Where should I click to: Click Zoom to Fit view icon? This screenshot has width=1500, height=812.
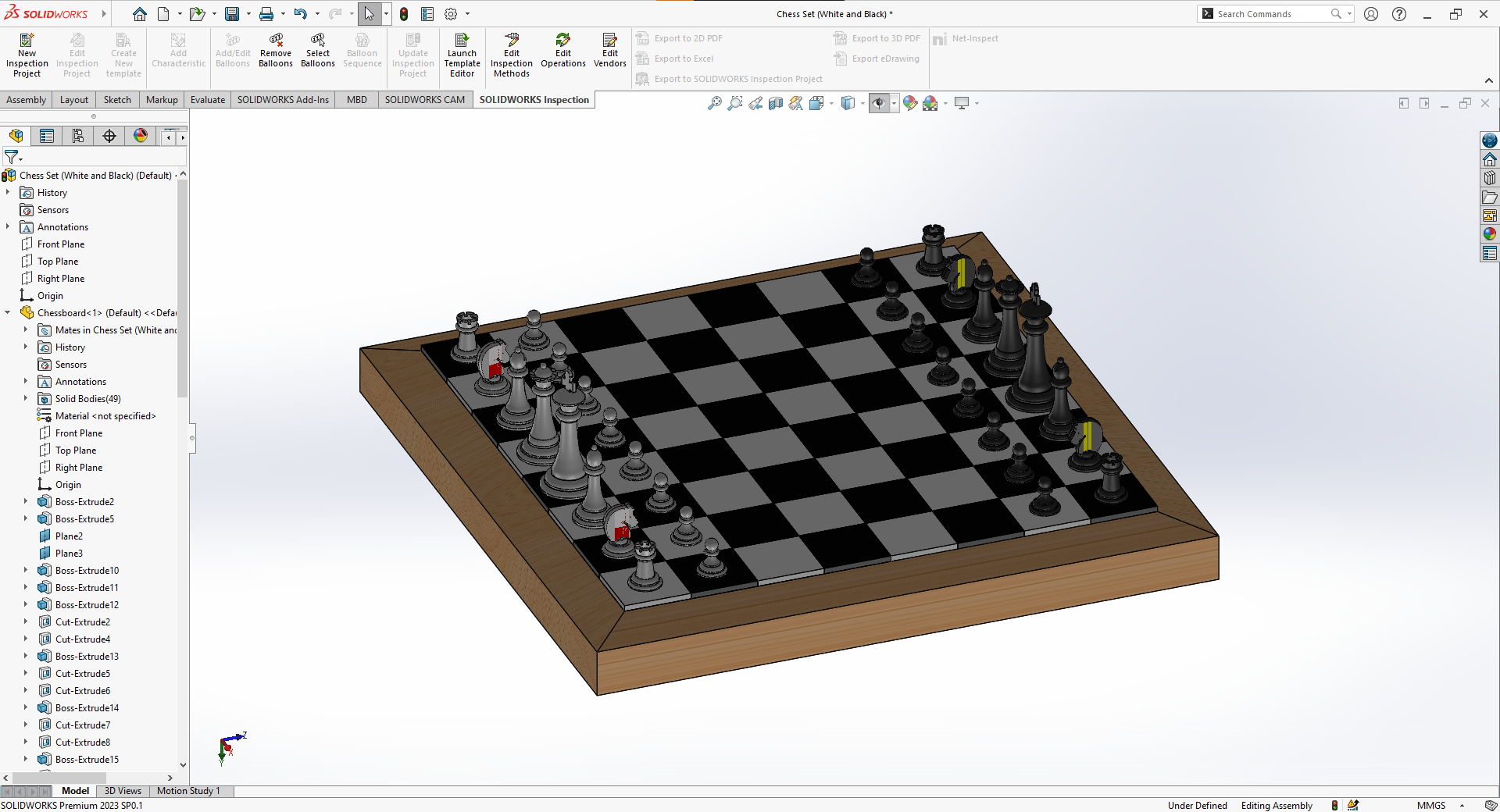pyautogui.click(x=715, y=103)
